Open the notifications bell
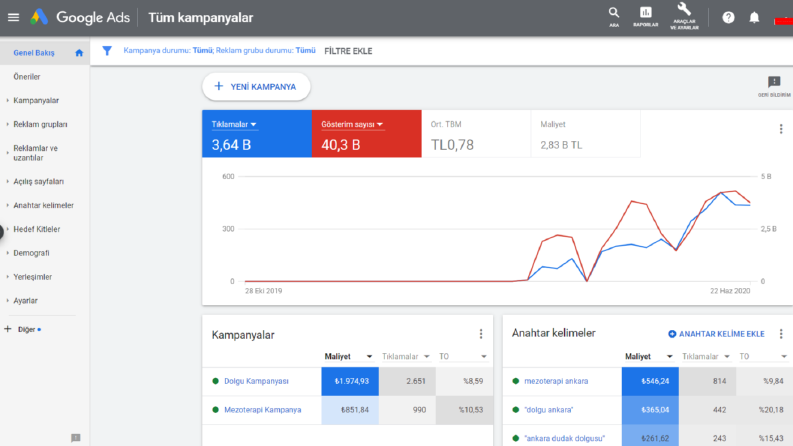The image size is (793, 446). (x=754, y=18)
